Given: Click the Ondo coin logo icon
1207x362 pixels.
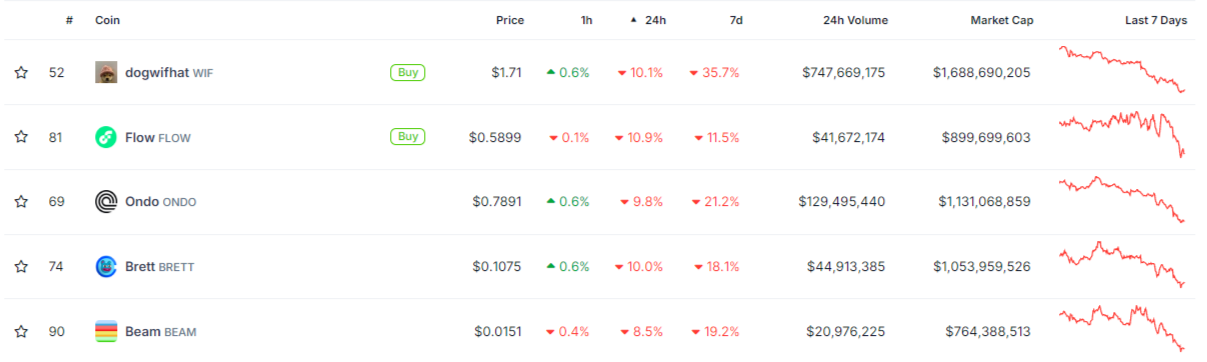Looking at the screenshot, I should [106, 202].
